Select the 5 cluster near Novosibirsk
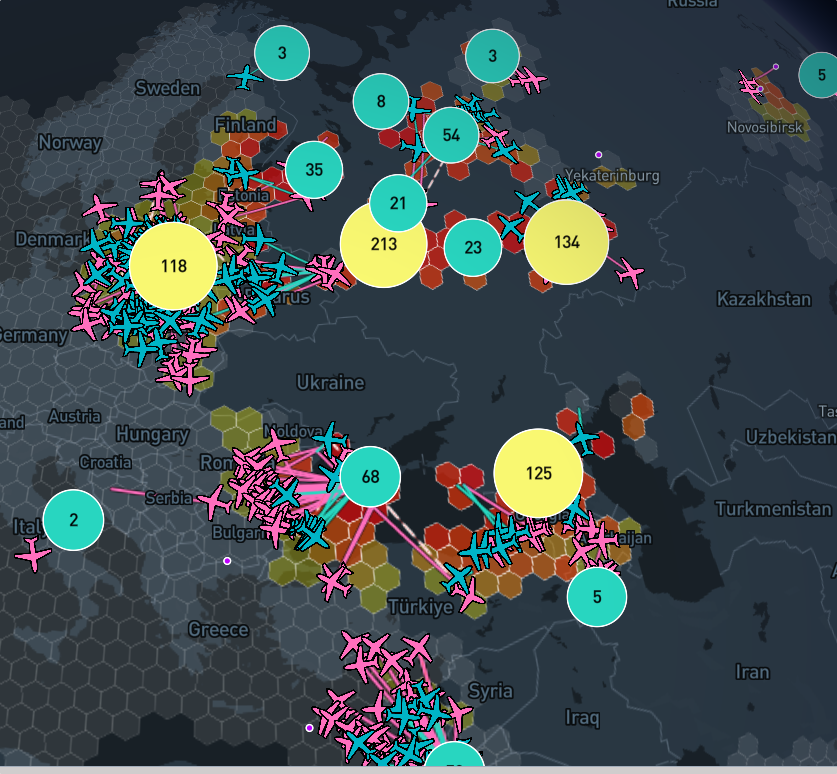The image size is (837, 774). [x=820, y=75]
